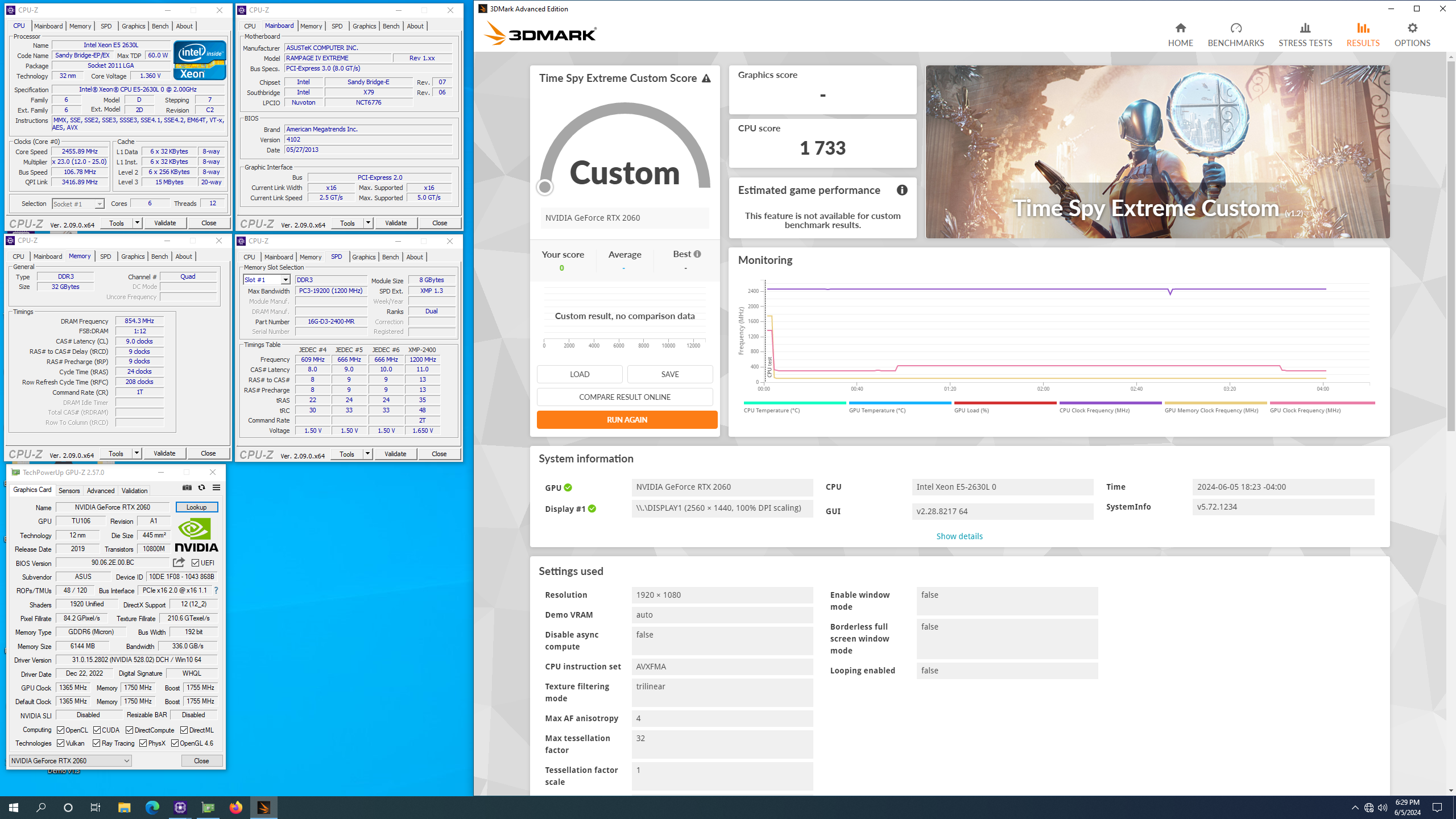The width and height of the screenshot is (1456, 819).
Task: Open the Slot #1 memory slot dropdown
Action: pos(267,280)
